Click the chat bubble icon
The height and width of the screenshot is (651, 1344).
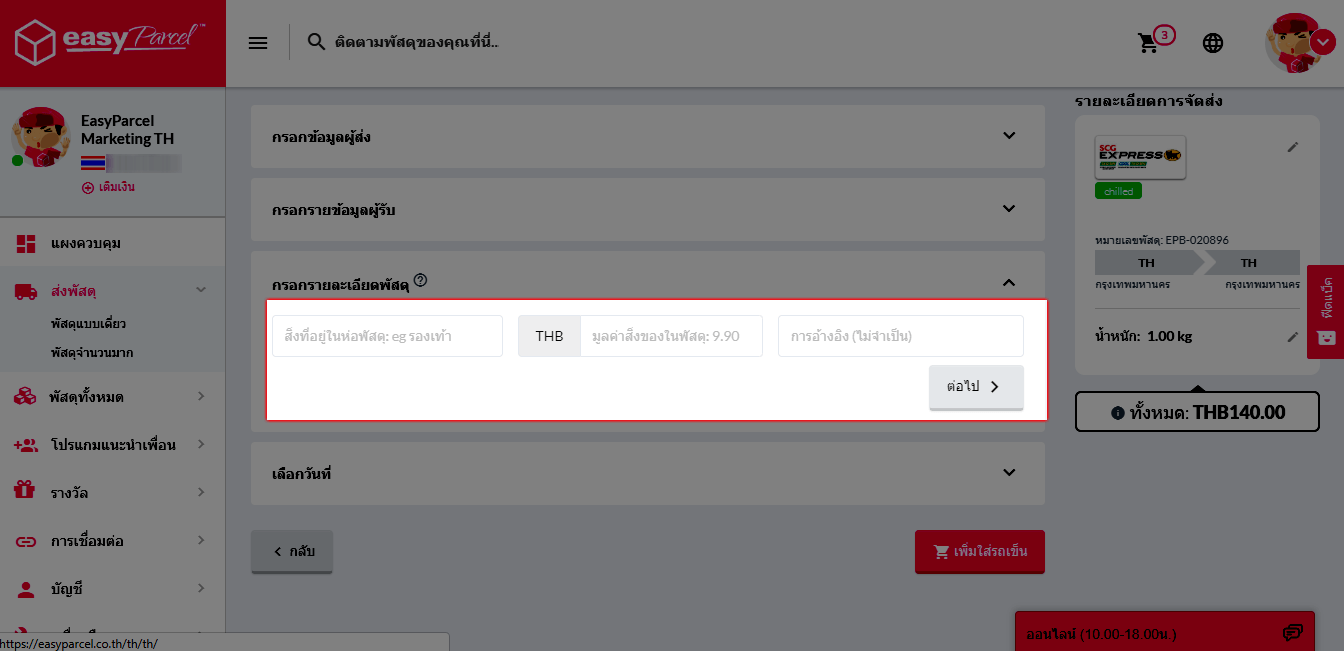tap(1293, 632)
